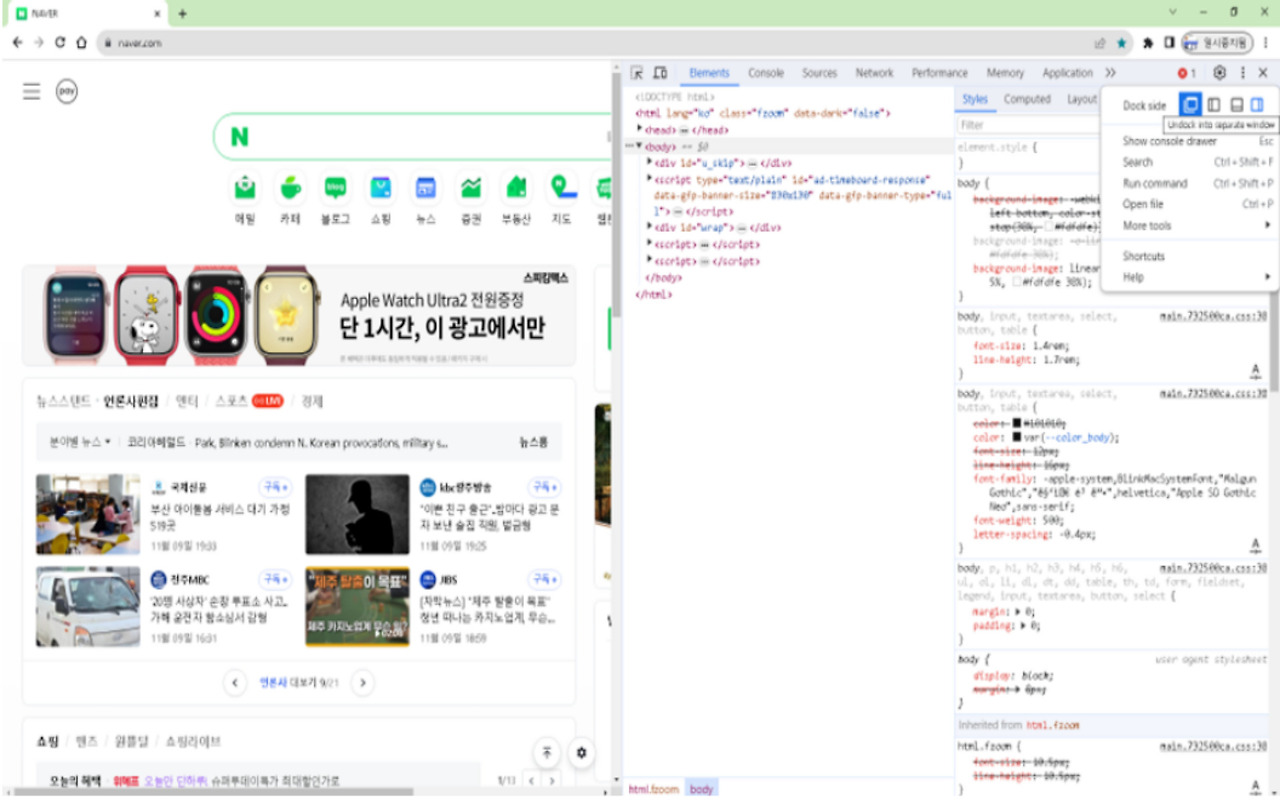Click the red error count indicator
This screenshot has height=800, width=1280.
tap(1186, 73)
